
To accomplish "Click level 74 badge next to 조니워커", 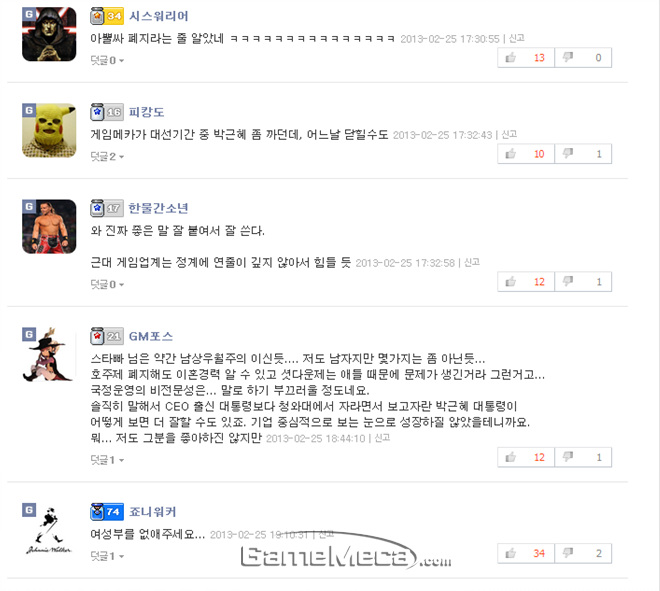I will tap(107, 511).
